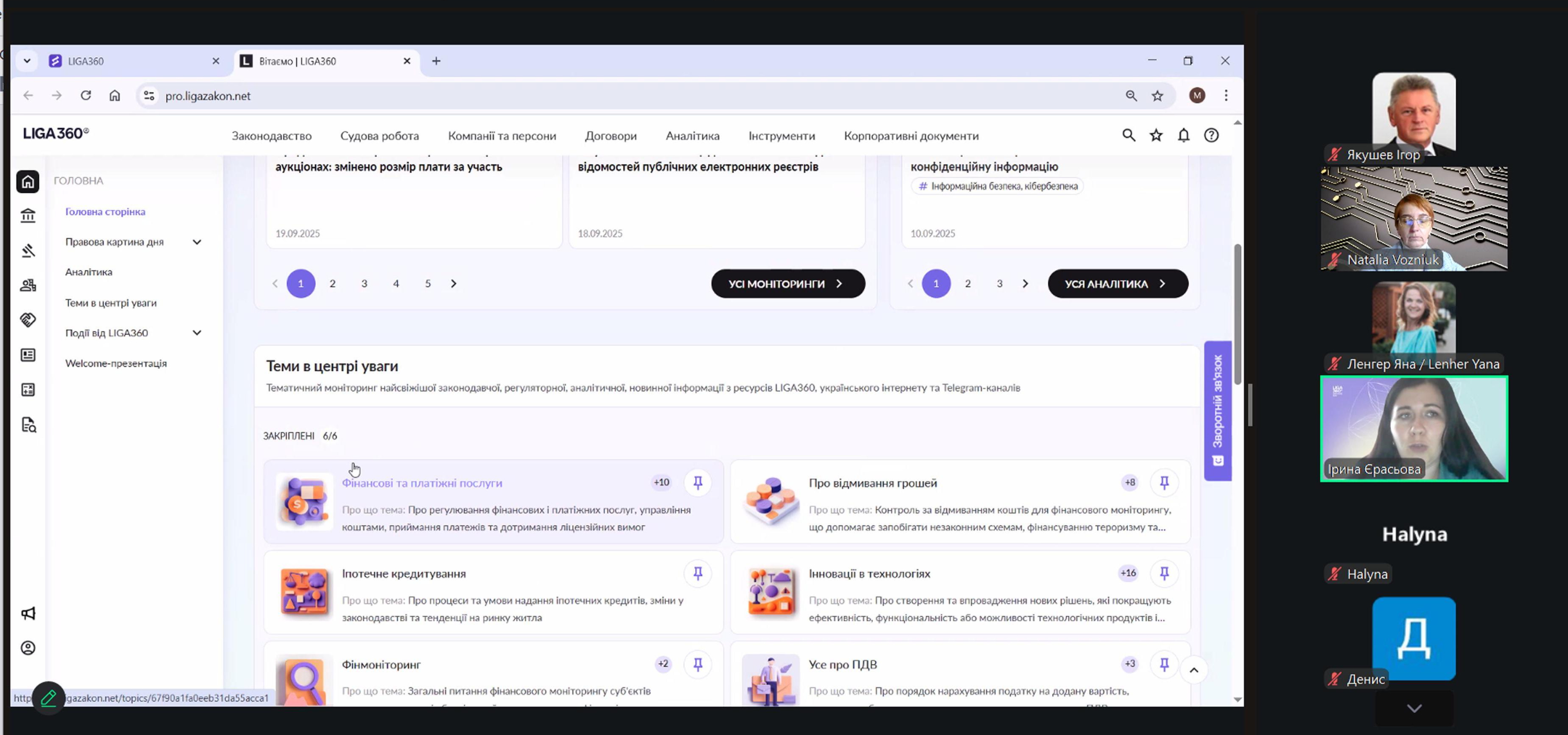Screen dimensions: 1568x735
Task: Click the LIGA360 header search magnifier
Action: tap(1128, 136)
